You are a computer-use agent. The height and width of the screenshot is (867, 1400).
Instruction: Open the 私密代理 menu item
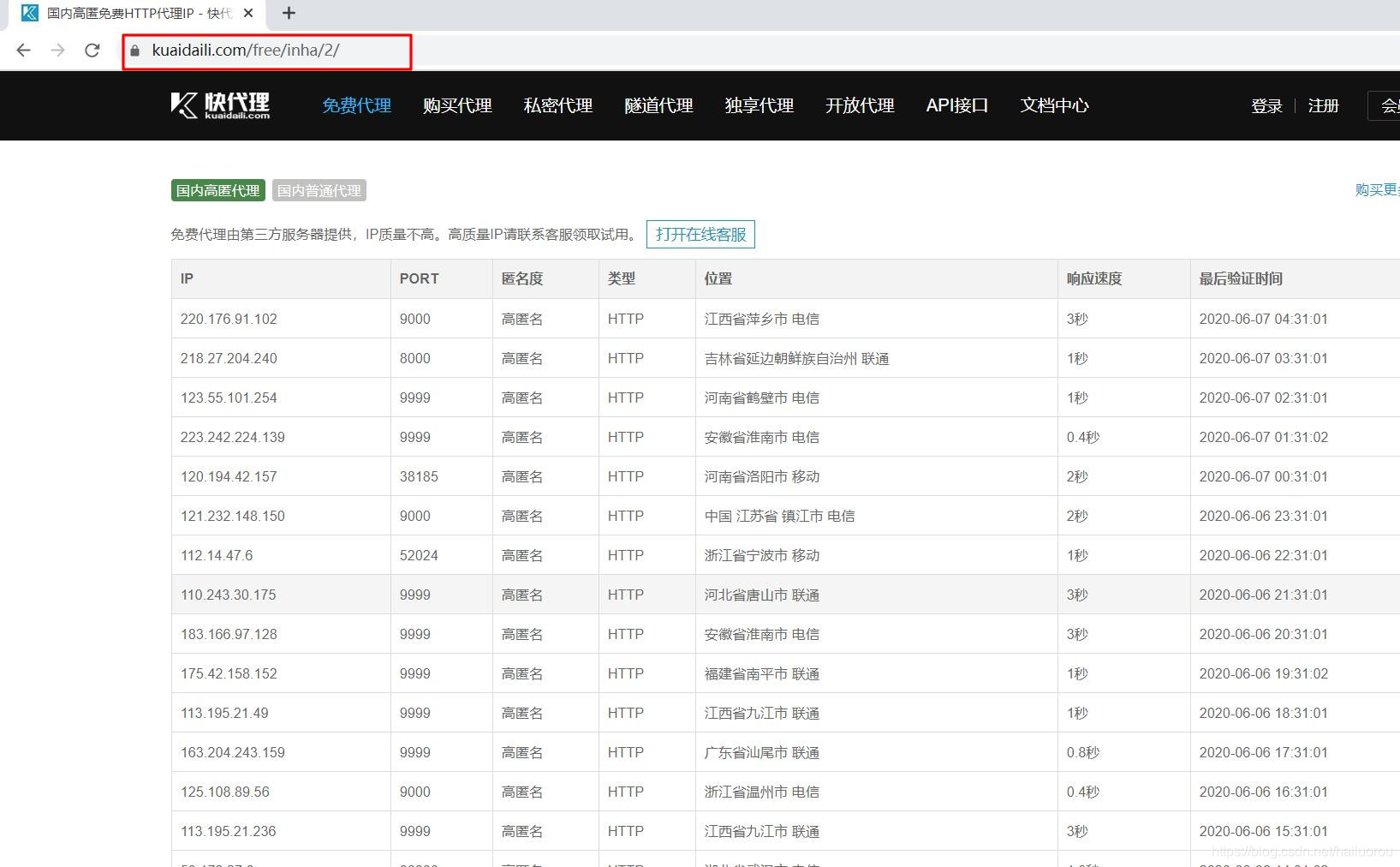[558, 105]
